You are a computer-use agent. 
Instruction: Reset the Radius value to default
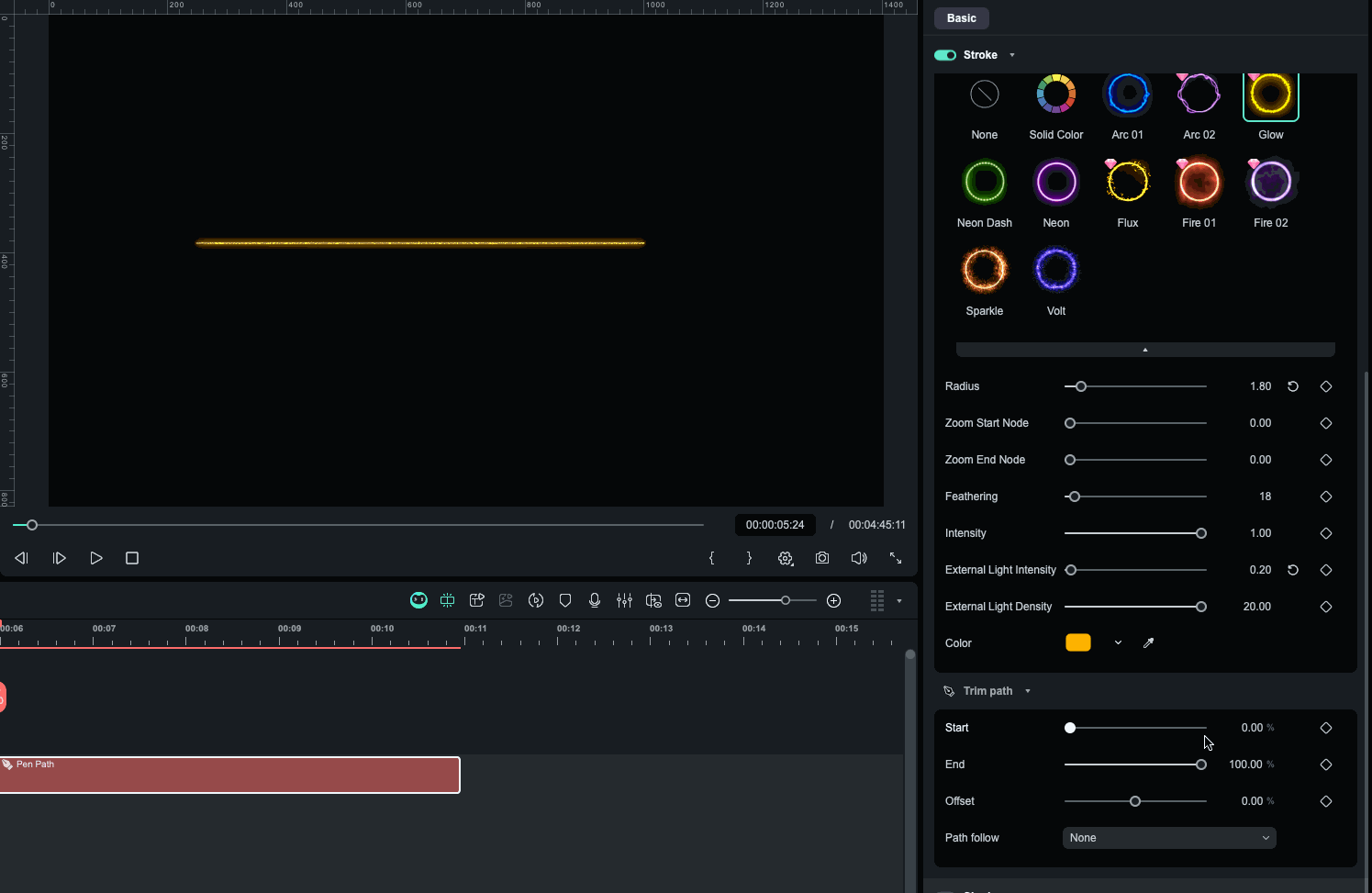[x=1293, y=386]
